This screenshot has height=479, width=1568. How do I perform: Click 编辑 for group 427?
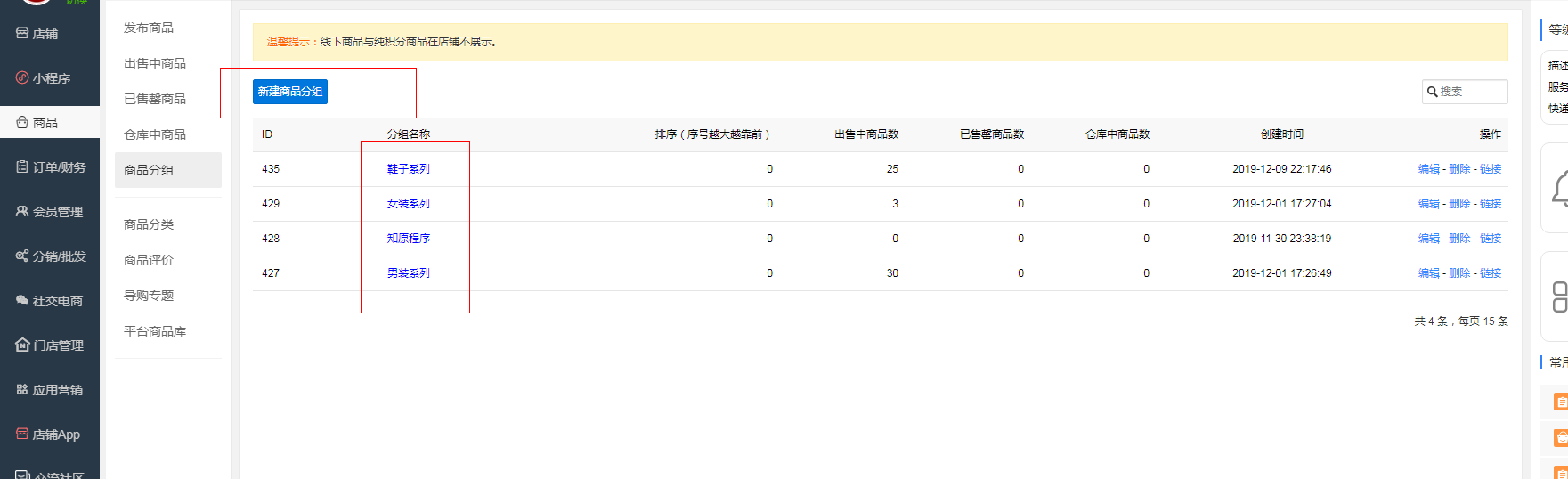[x=1429, y=273]
